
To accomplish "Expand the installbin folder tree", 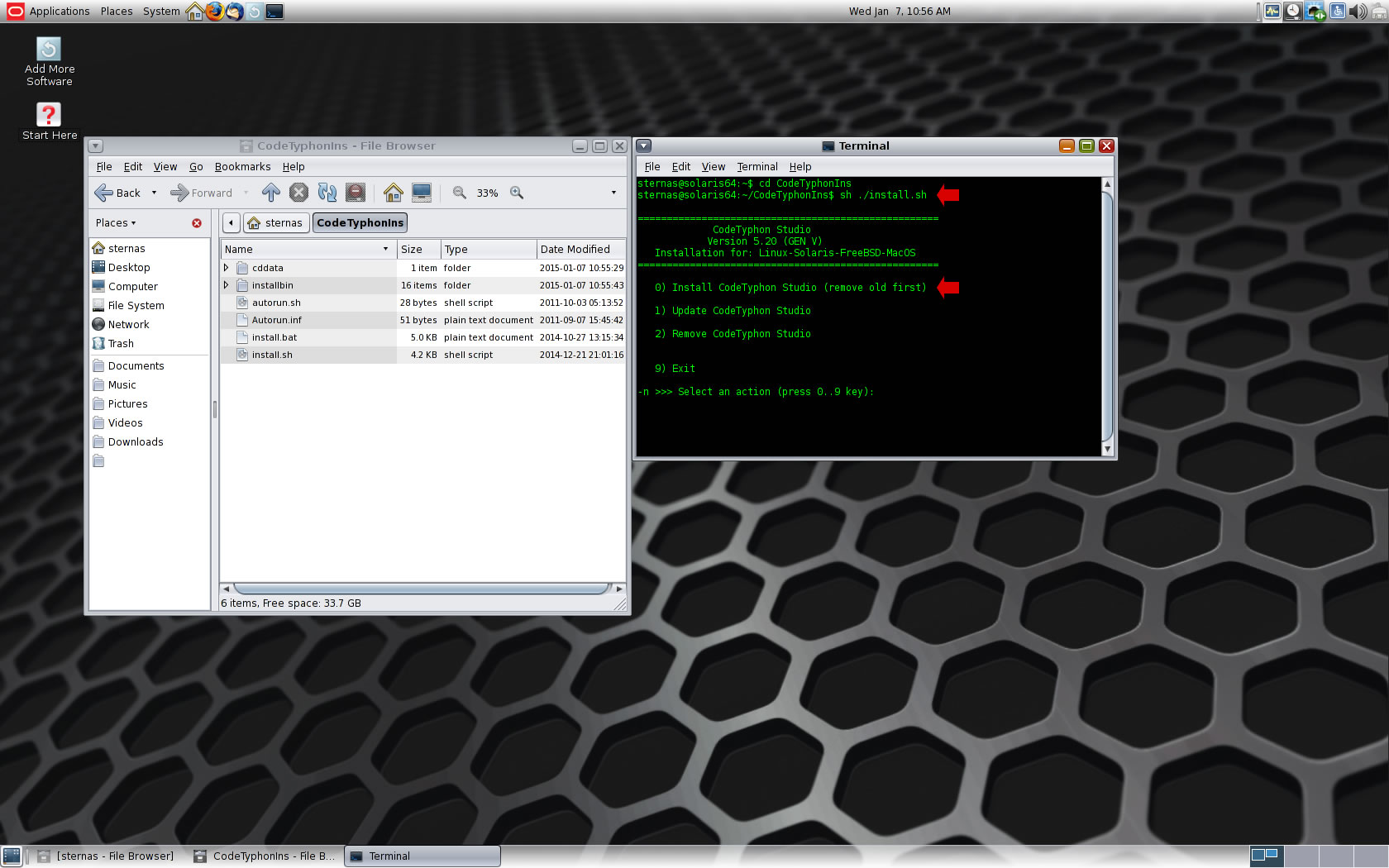I will (x=227, y=285).
